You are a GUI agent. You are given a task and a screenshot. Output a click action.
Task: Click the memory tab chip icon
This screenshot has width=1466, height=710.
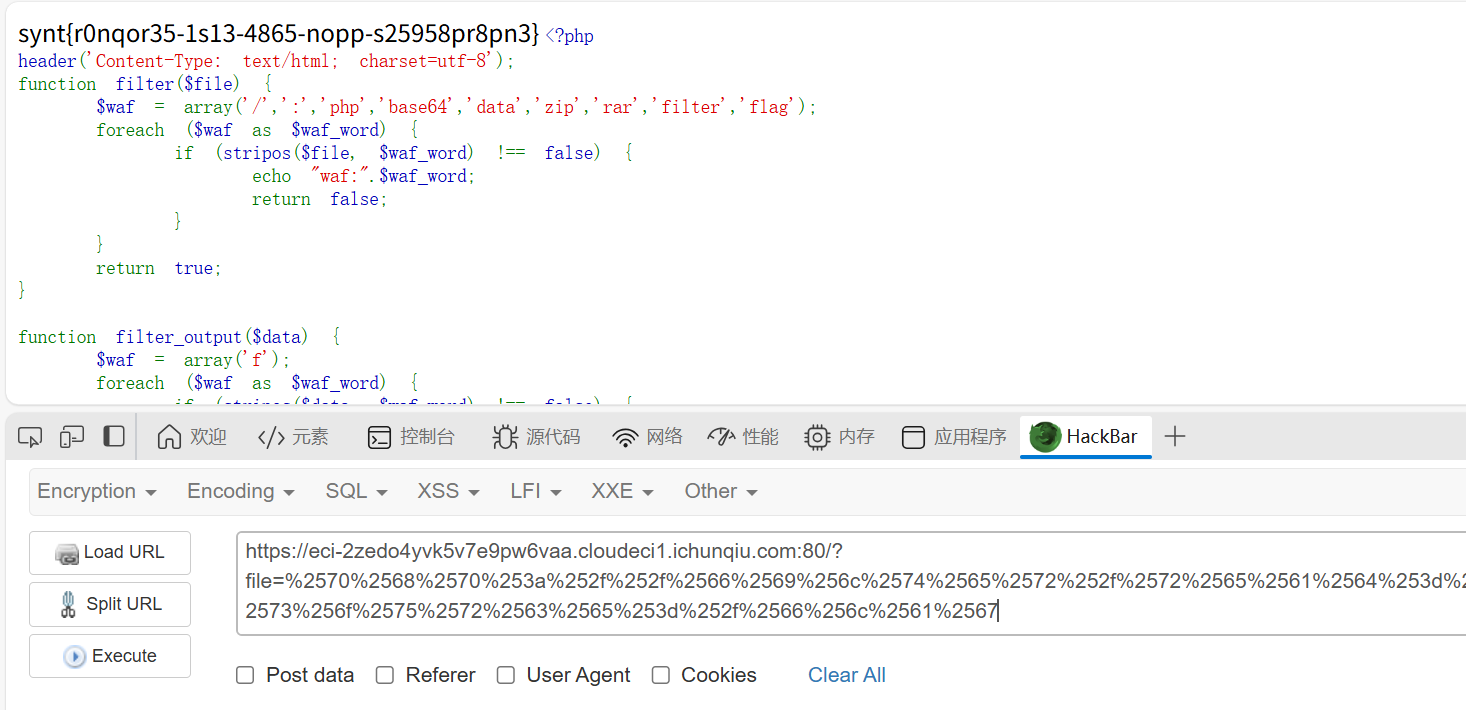tap(817, 437)
